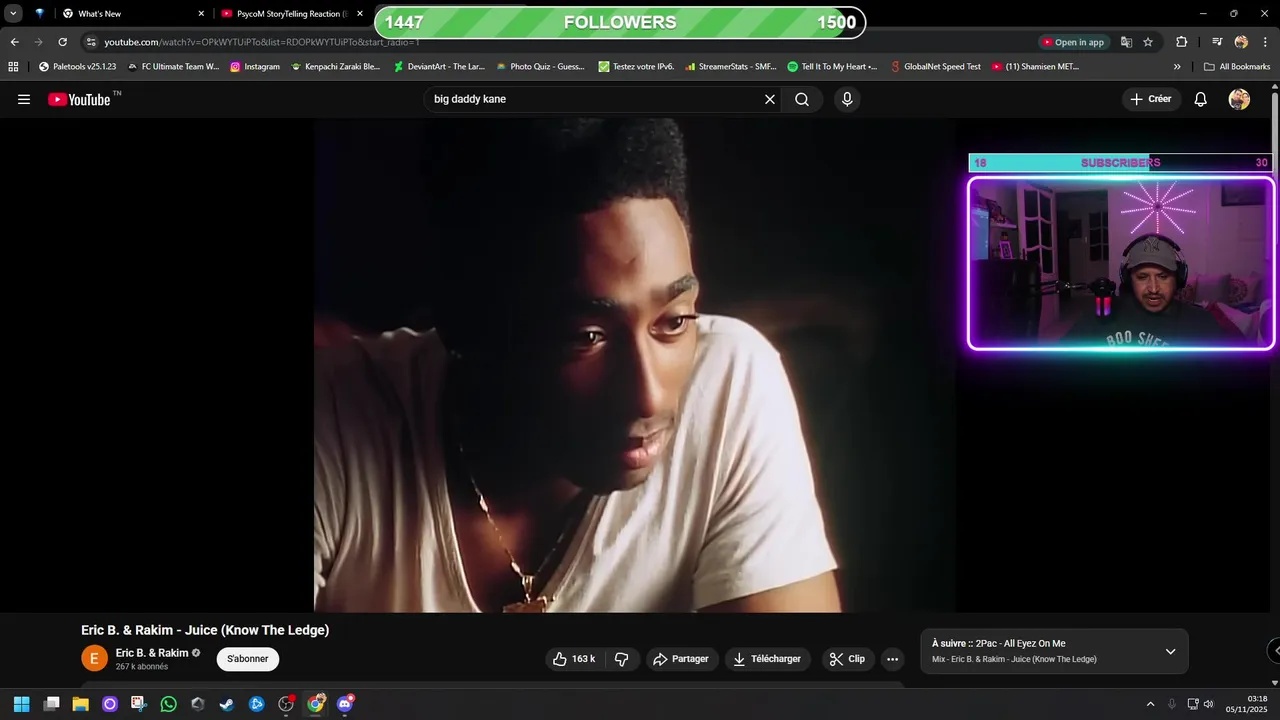
Task: Clear the search box with the X icon
Action: click(x=770, y=99)
